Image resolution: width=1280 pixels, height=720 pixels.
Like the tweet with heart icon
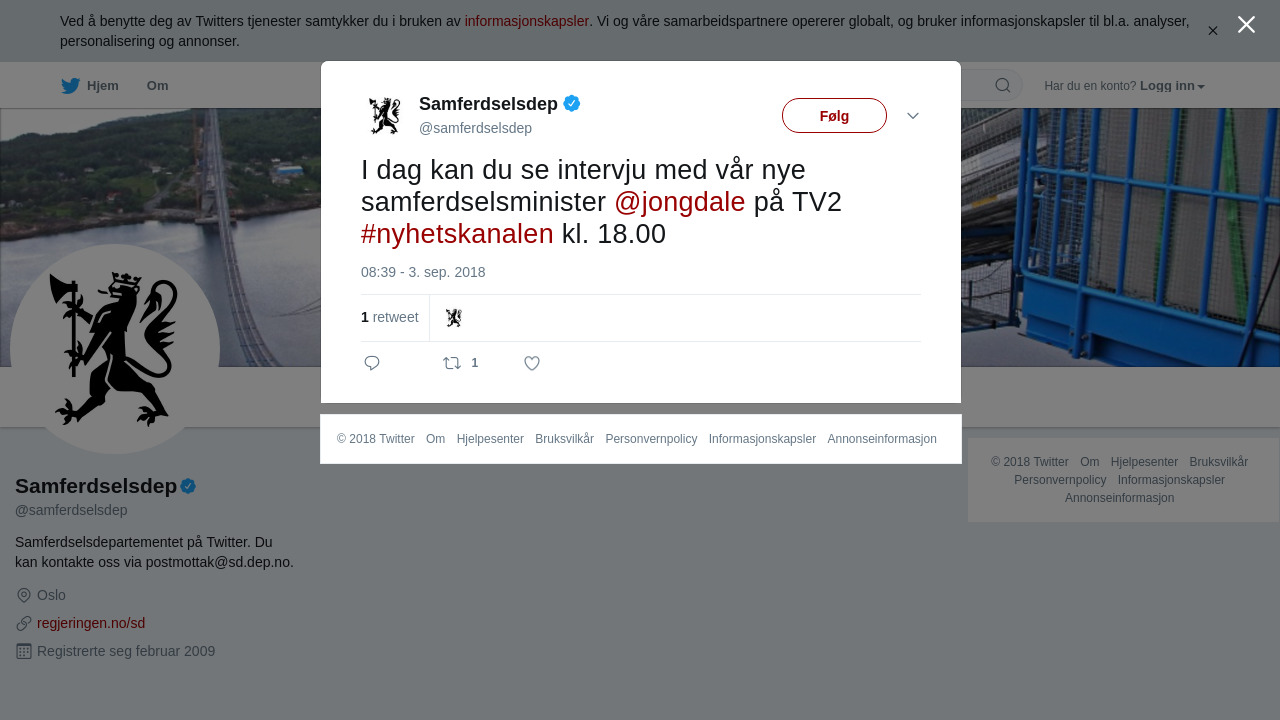pyautogui.click(x=532, y=363)
